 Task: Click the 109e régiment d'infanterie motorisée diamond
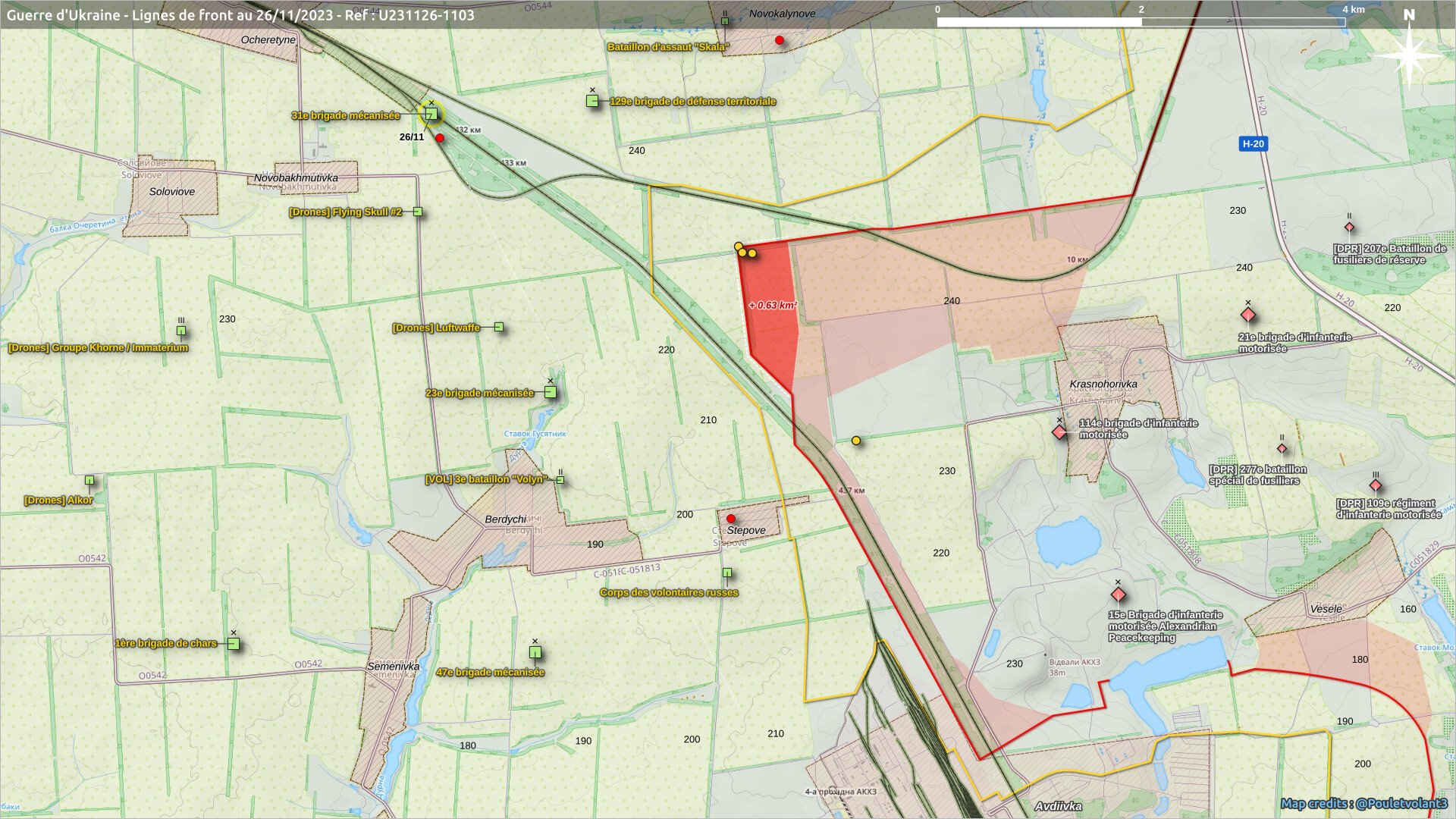[1376, 485]
